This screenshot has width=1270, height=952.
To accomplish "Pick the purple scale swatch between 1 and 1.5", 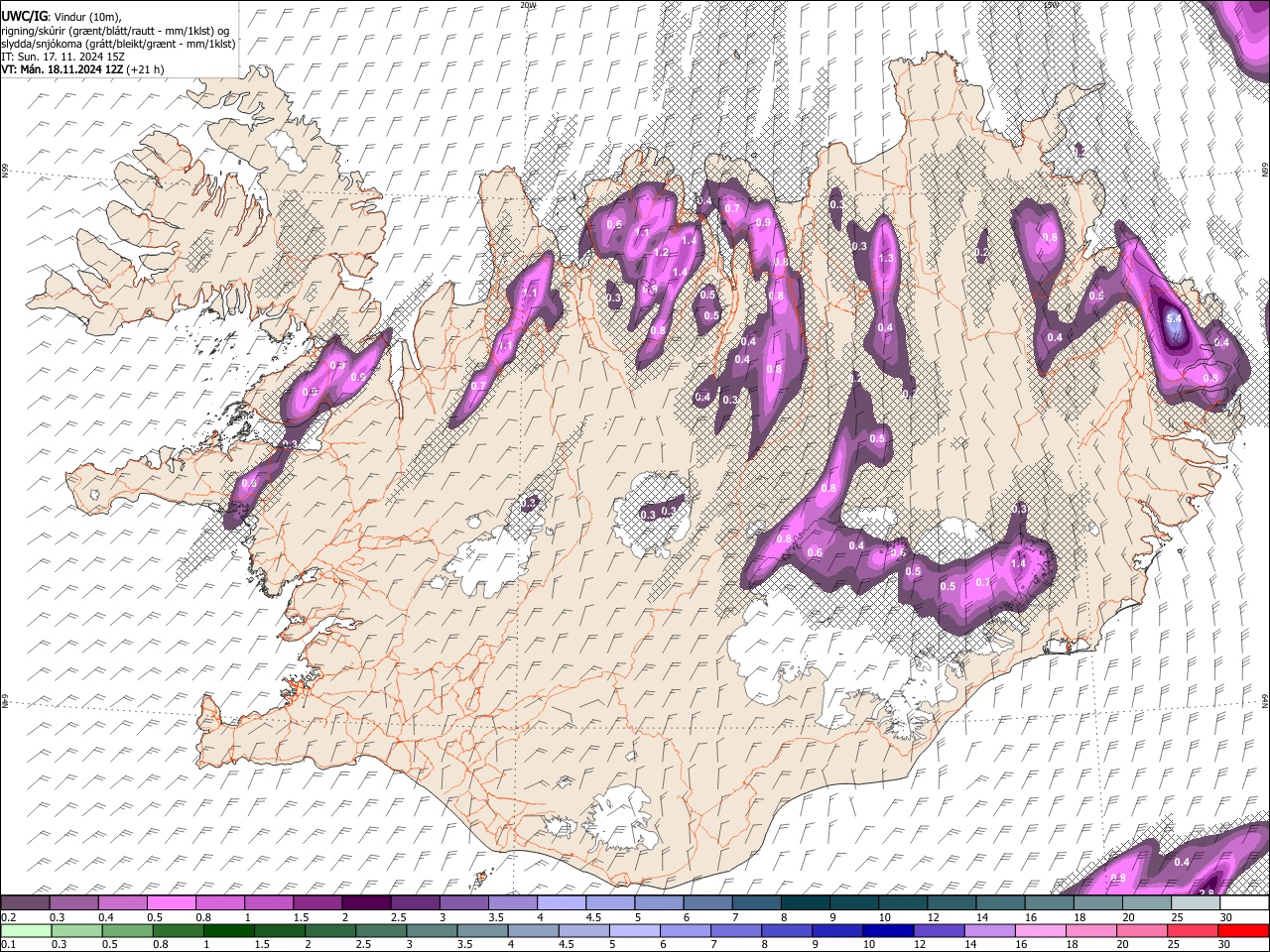I will click(269, 902).
